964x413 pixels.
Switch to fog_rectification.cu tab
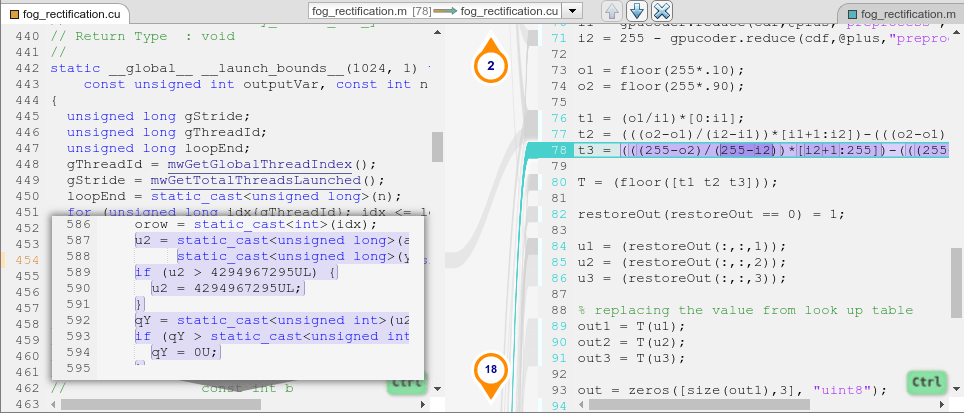coord(65,14)
